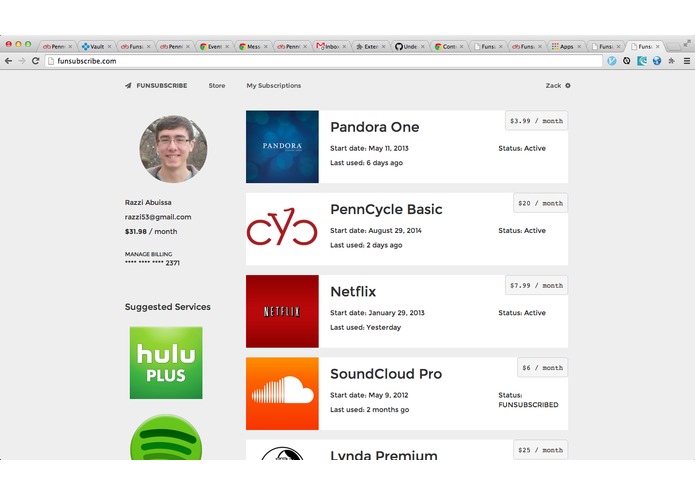Click the $25 / month price badge
This screenshot has width=695, height=494.
click(540, 450)
